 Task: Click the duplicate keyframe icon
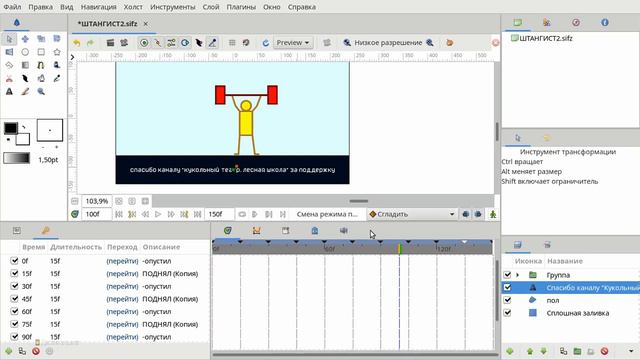click(22, 351)
